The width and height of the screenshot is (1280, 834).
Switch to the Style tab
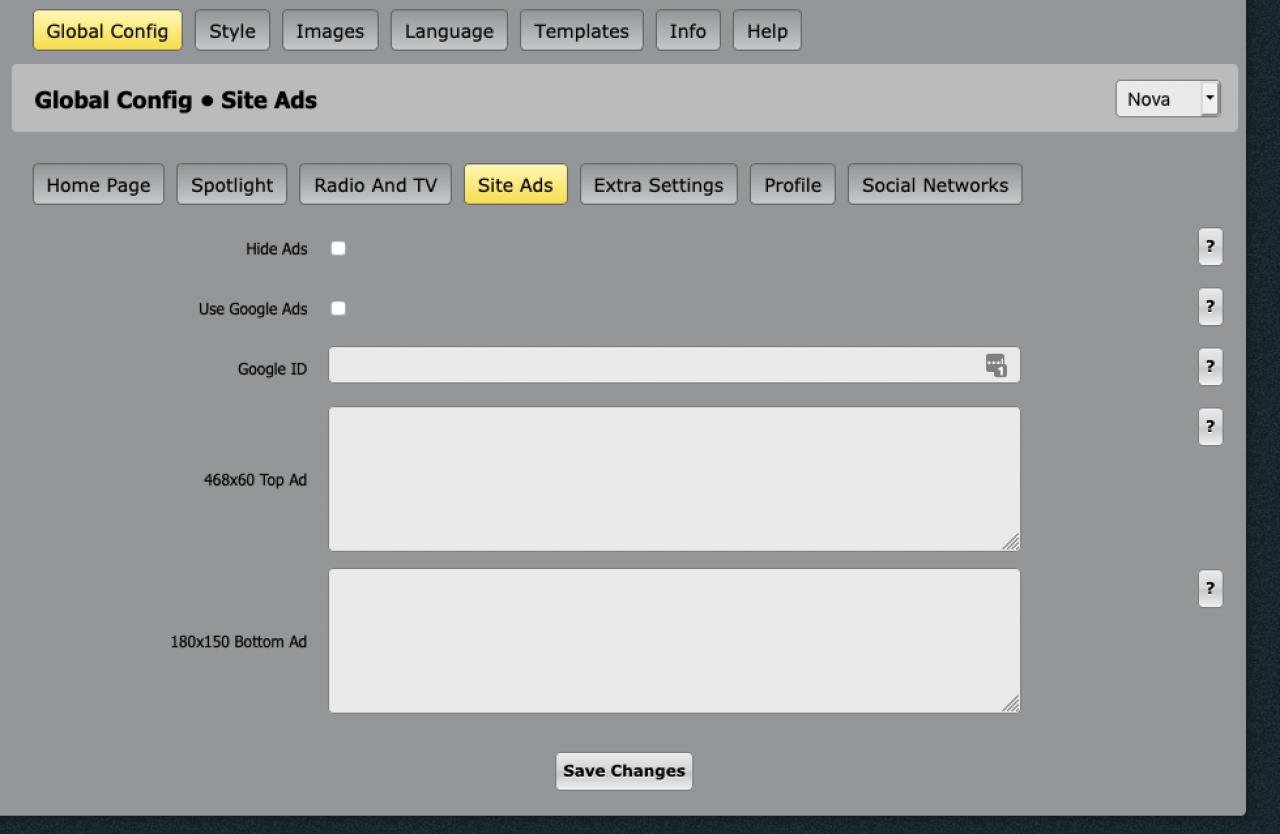(232, 31)
